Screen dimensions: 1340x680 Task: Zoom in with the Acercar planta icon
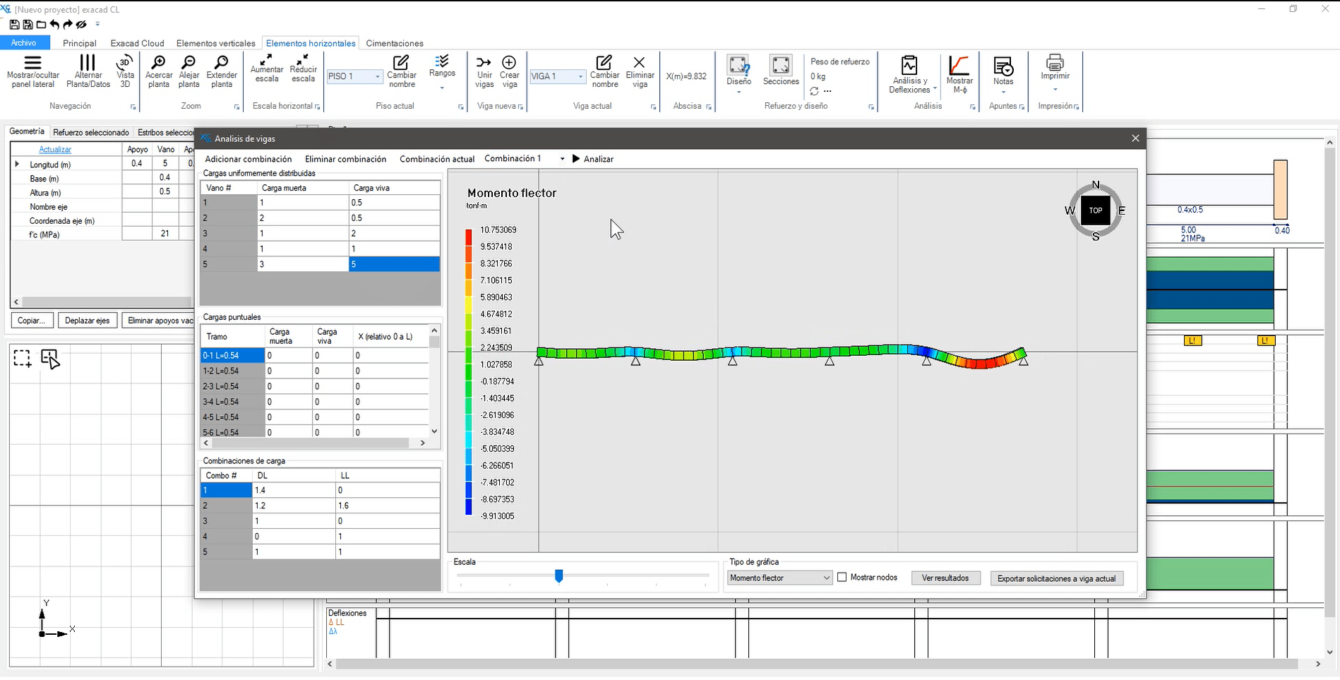tap(159, 64)
